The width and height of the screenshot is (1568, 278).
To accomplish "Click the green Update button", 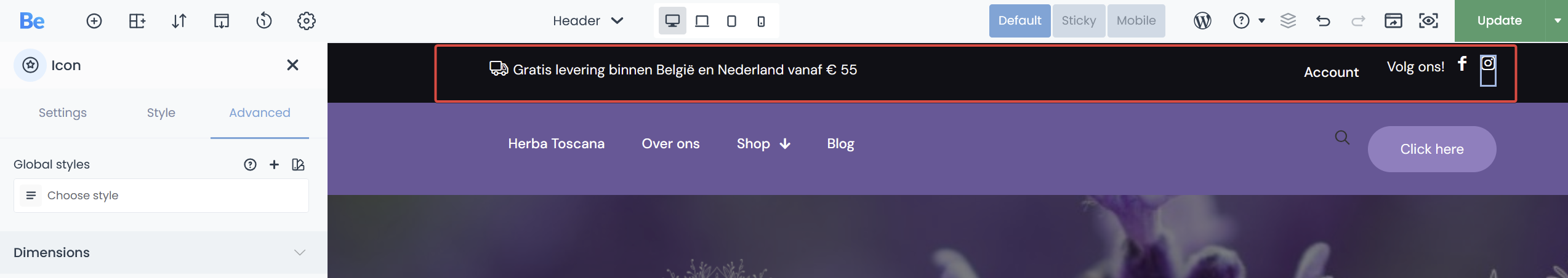I will [1500, 21].
